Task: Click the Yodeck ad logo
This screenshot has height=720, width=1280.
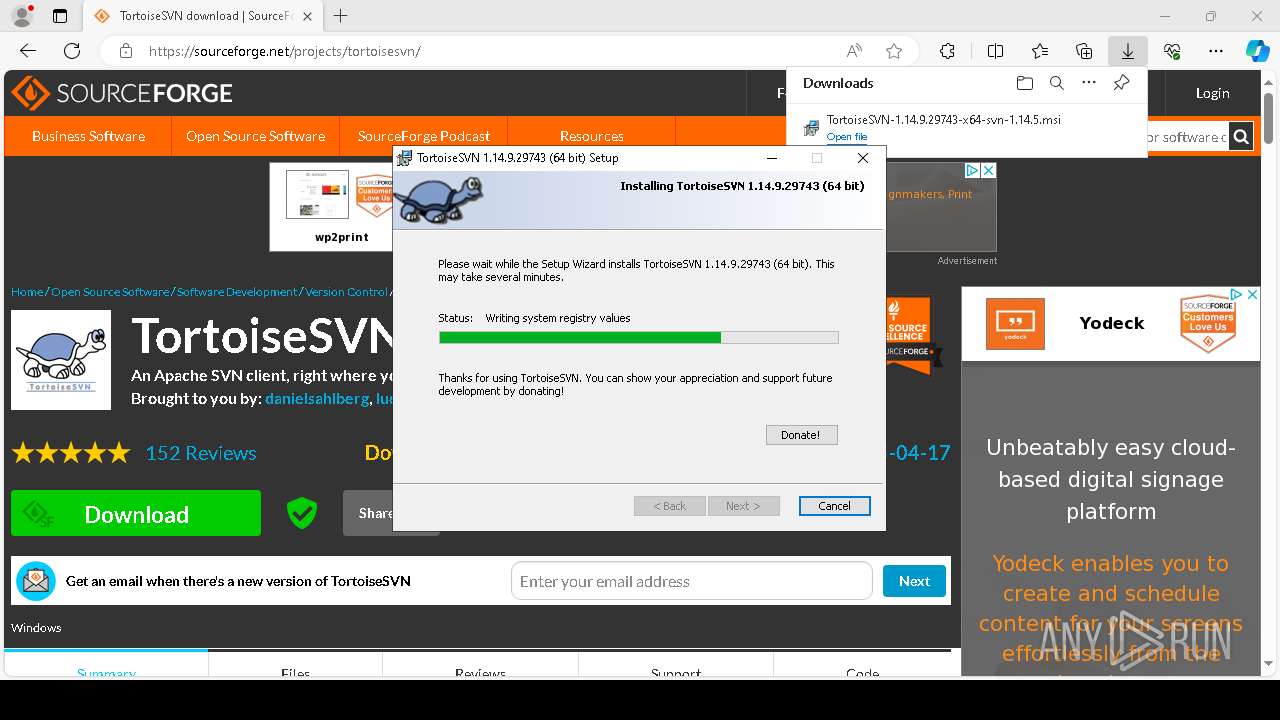Action: 1016,323
